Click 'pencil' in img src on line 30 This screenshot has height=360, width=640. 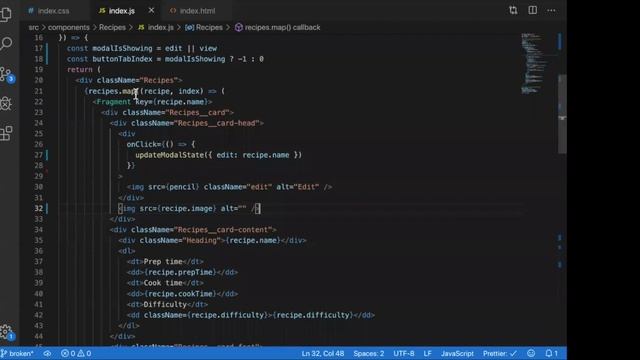pyautogui.click(x=182, y=187)
